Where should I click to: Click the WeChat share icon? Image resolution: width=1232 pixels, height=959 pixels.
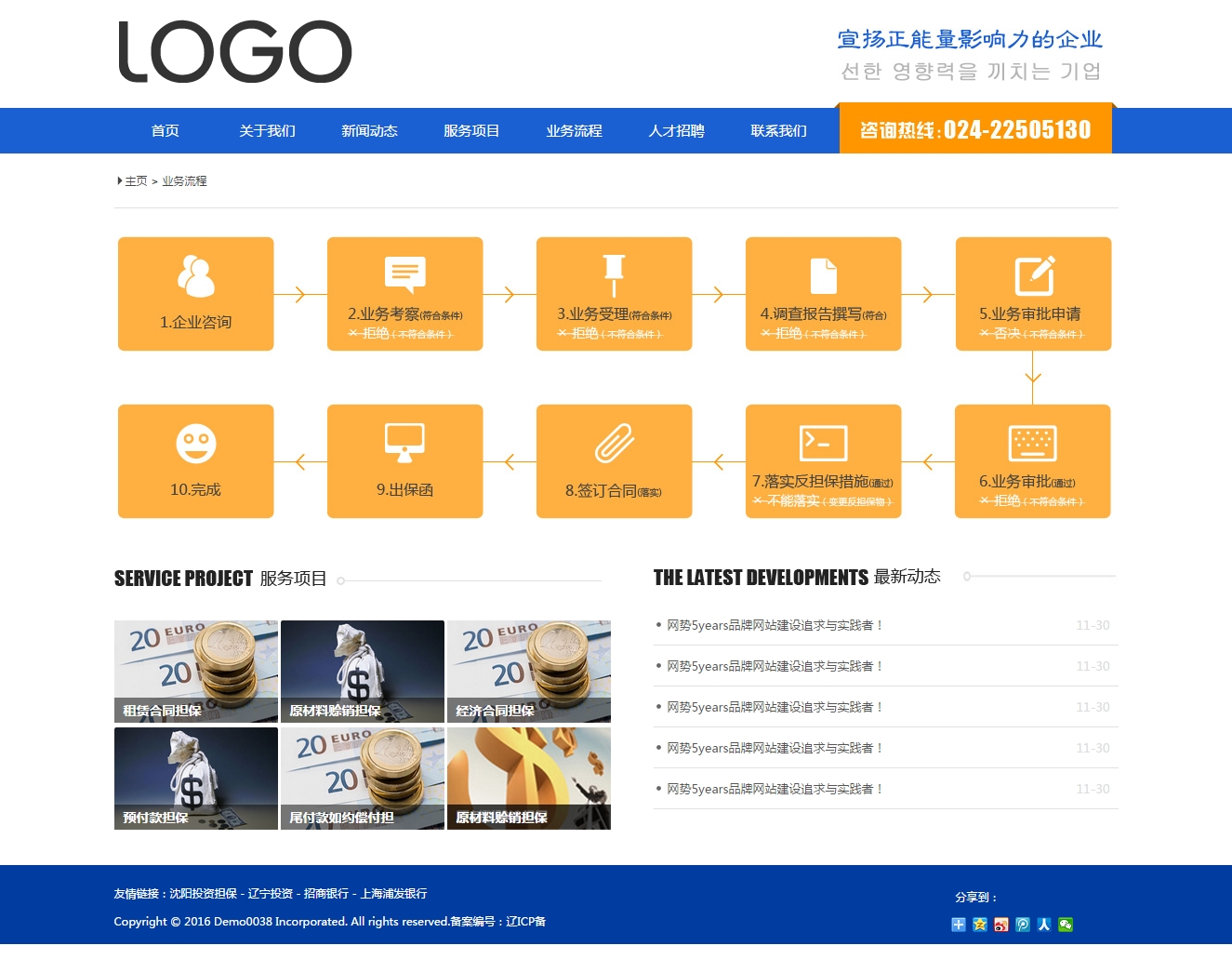point(1066,925)
